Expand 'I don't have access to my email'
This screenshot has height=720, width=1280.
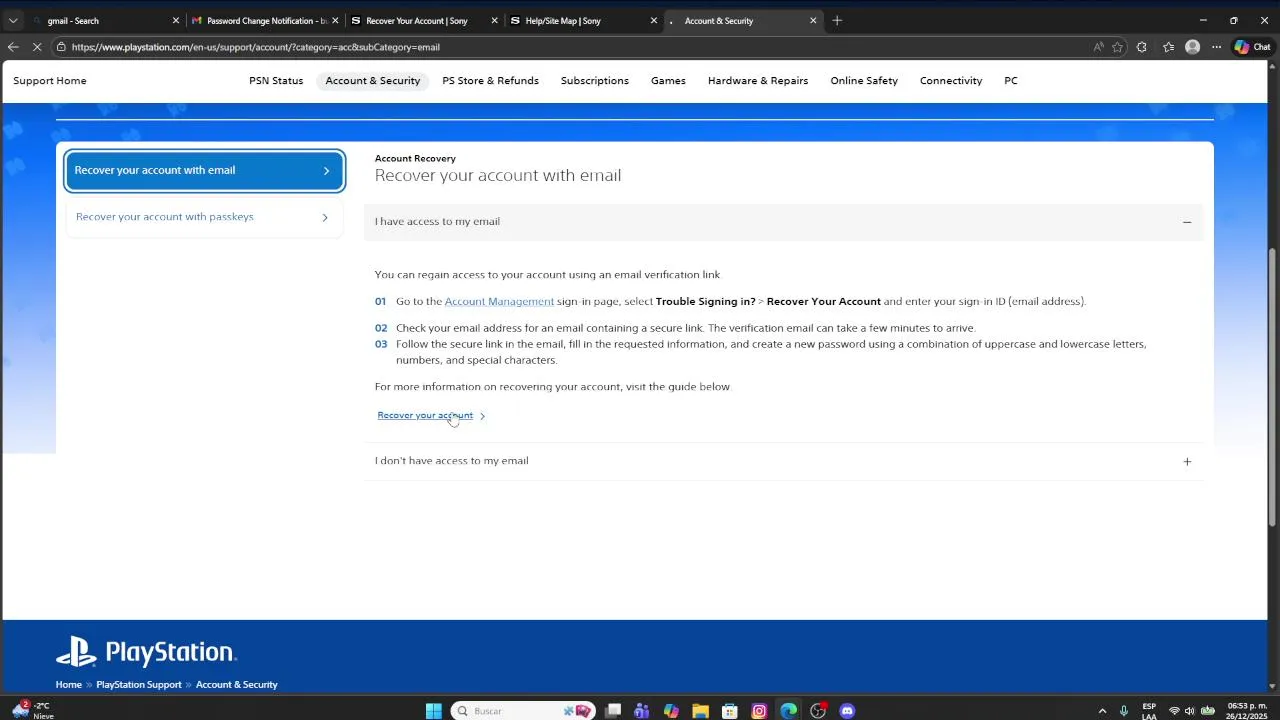click(x=783, y=461)
